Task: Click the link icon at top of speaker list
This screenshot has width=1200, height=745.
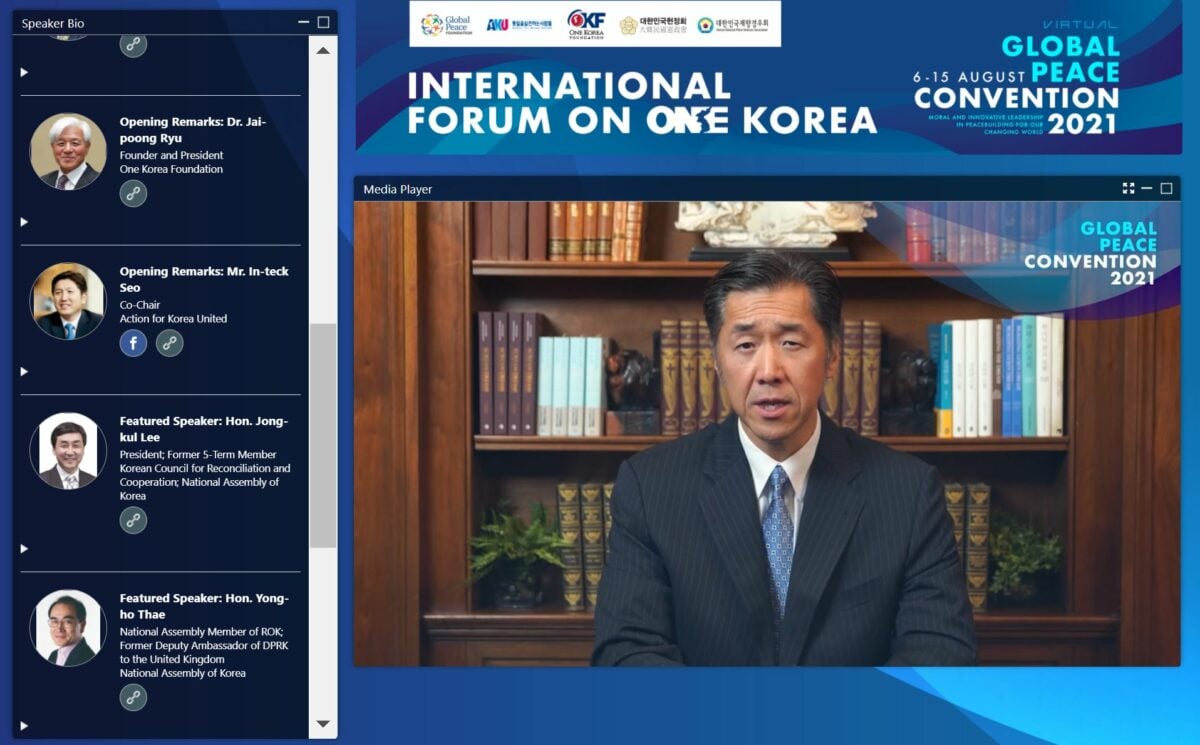Action: pyautogui.click(x=133, y=44)
